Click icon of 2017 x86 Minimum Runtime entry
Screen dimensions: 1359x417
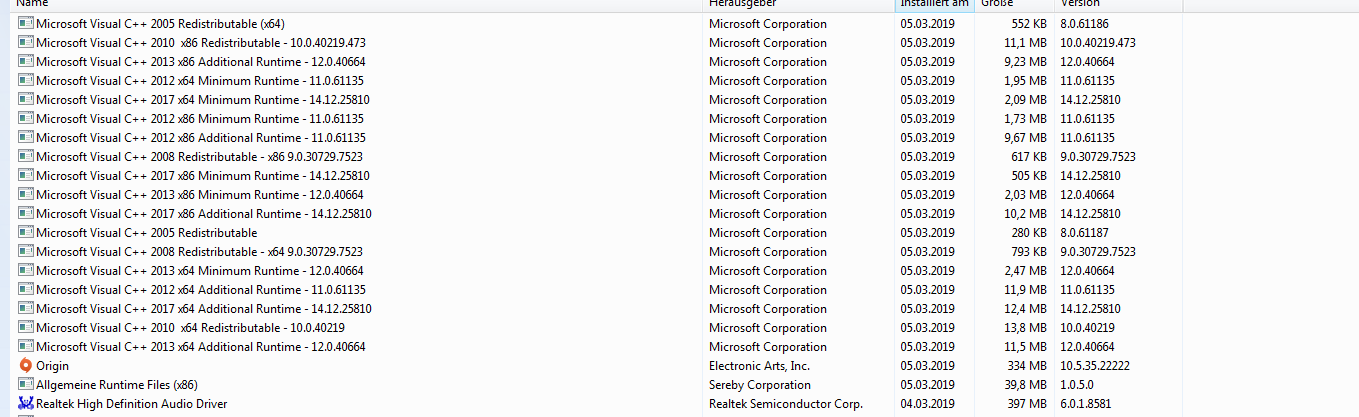26,175
